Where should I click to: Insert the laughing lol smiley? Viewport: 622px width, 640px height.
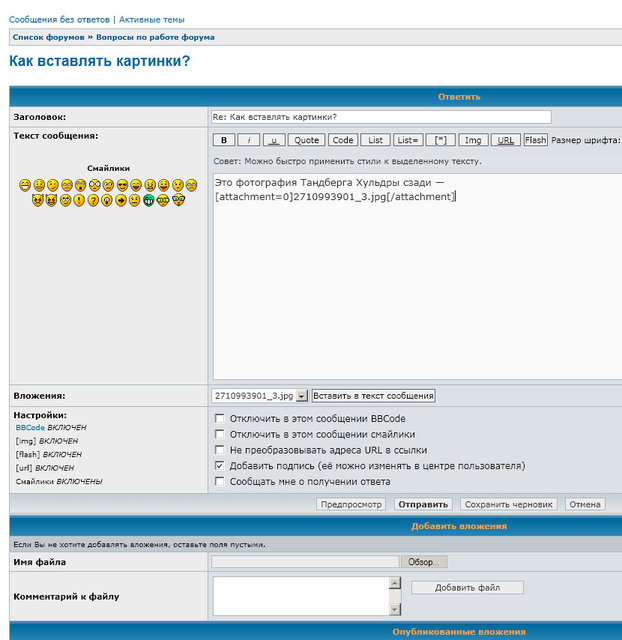pyautogui.click(x=136, y=185)
